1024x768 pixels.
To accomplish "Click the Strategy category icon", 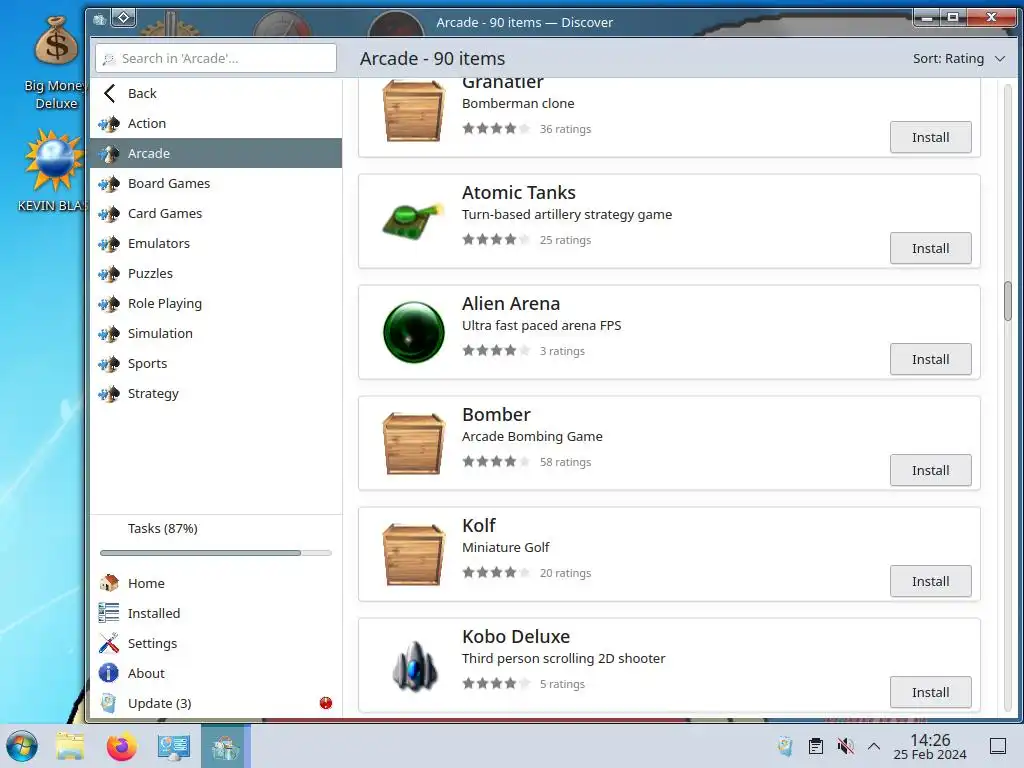I will [x=109, y=394].
